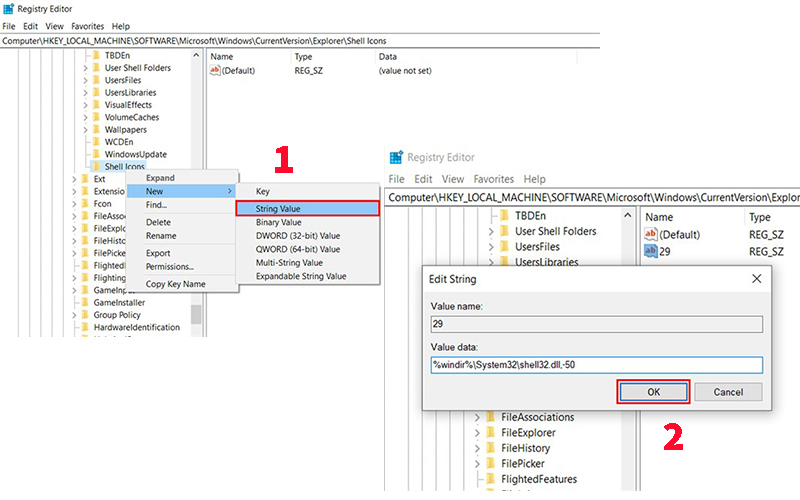Open Permissions... from the context menu
This screenshot has height=500, width=800.
click(x=170, y=266)
